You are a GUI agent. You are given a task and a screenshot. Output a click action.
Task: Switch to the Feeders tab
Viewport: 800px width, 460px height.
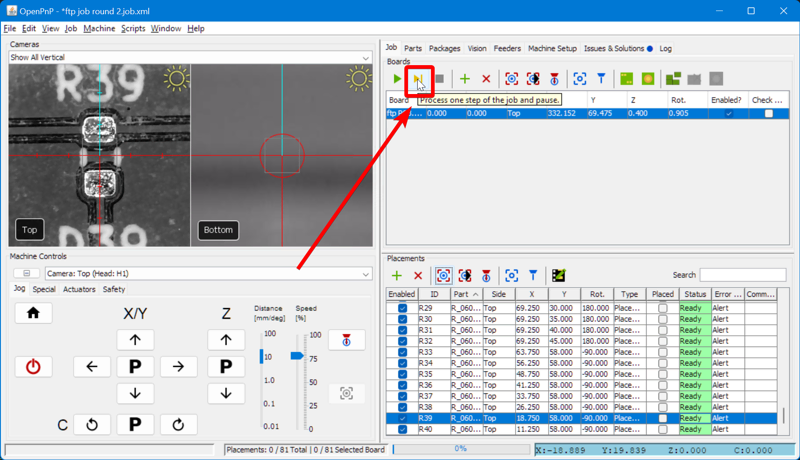507,48
